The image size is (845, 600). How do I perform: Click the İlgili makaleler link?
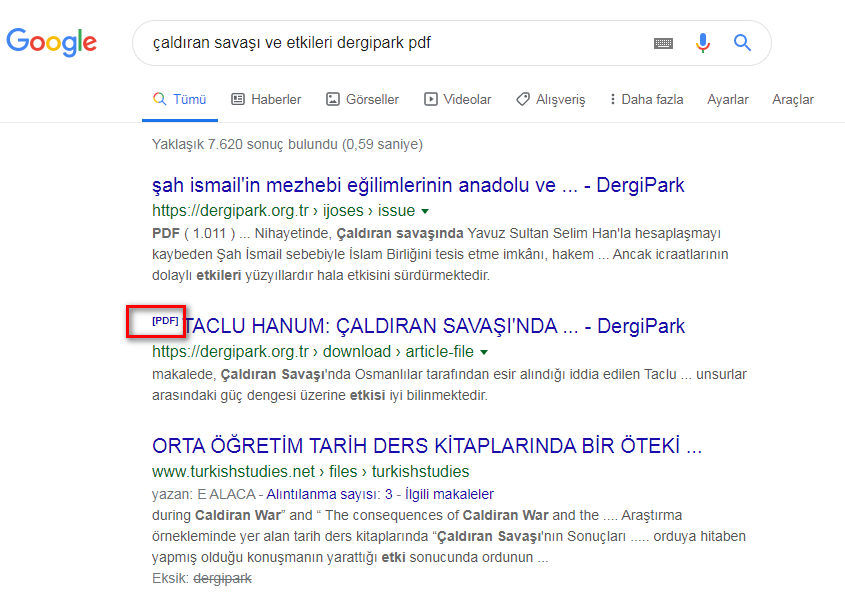449,494
